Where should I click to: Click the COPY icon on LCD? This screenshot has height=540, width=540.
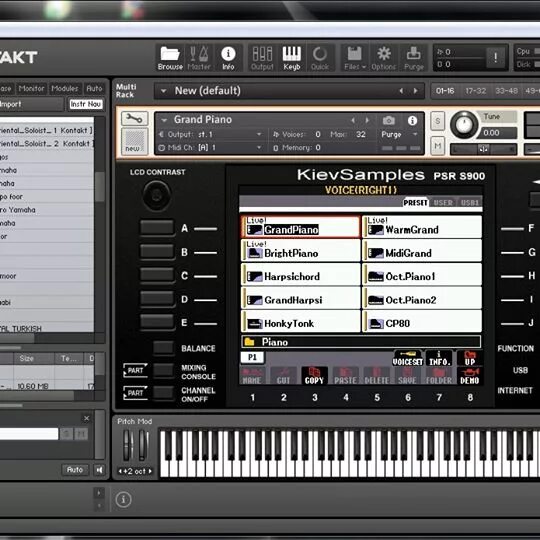[314, 376]
